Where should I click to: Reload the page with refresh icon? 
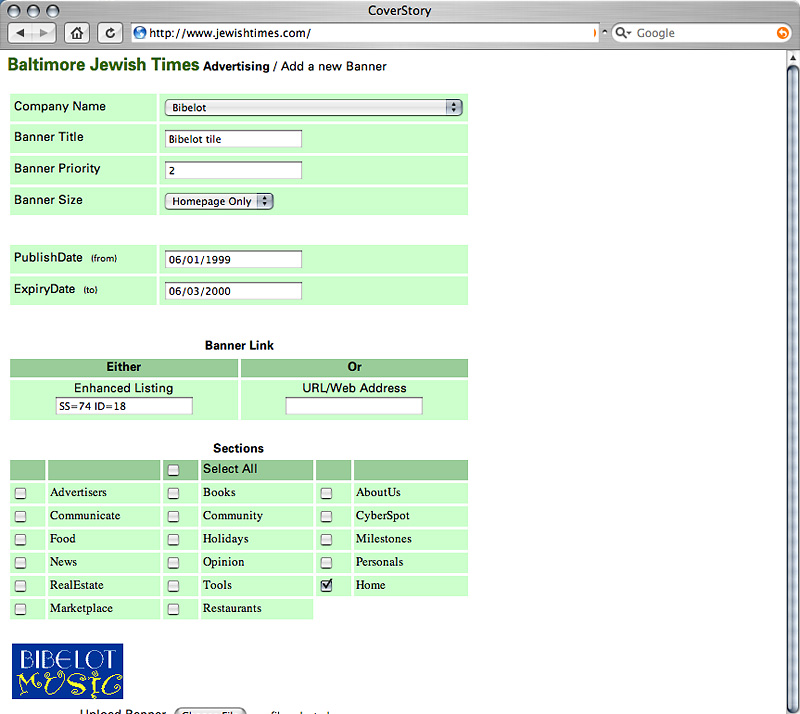tap(110, 33)
